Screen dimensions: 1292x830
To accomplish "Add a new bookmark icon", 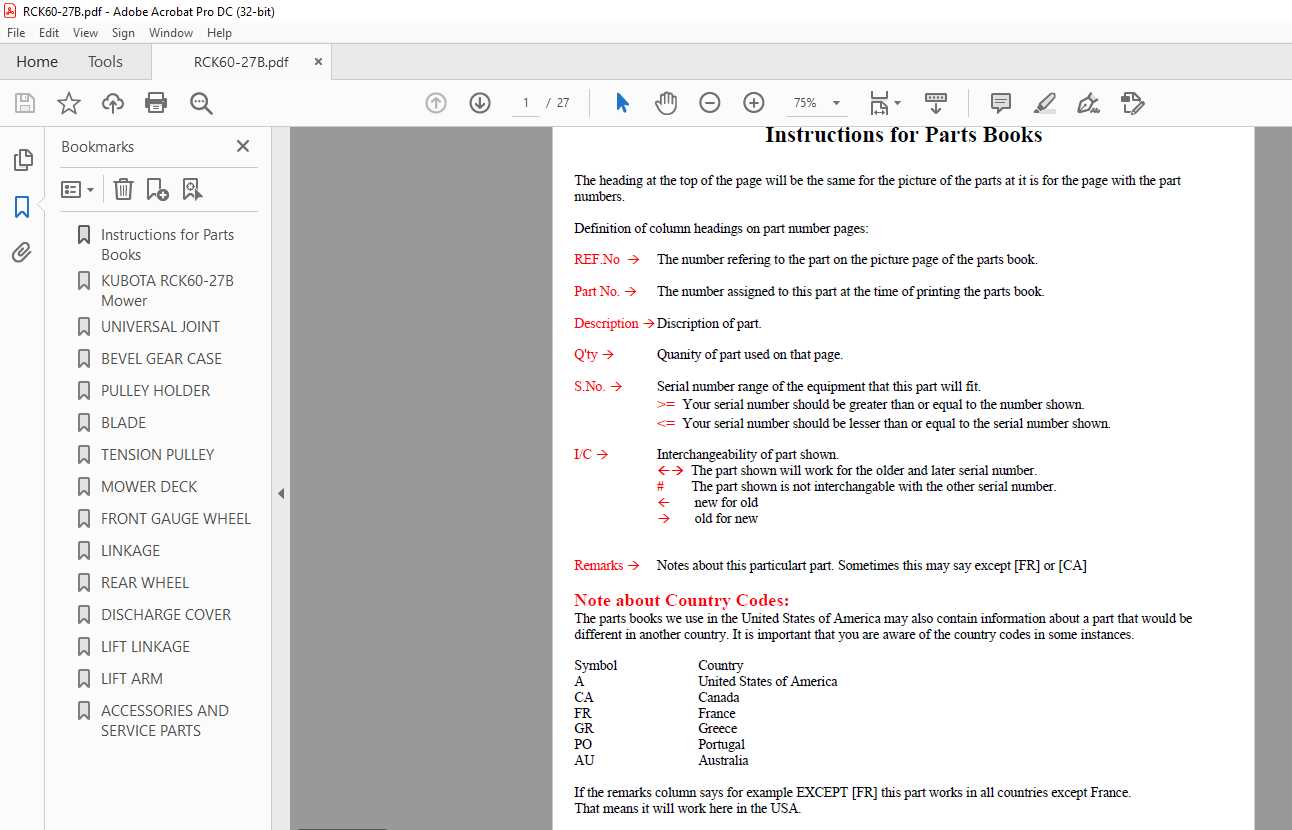I will 158,189.
